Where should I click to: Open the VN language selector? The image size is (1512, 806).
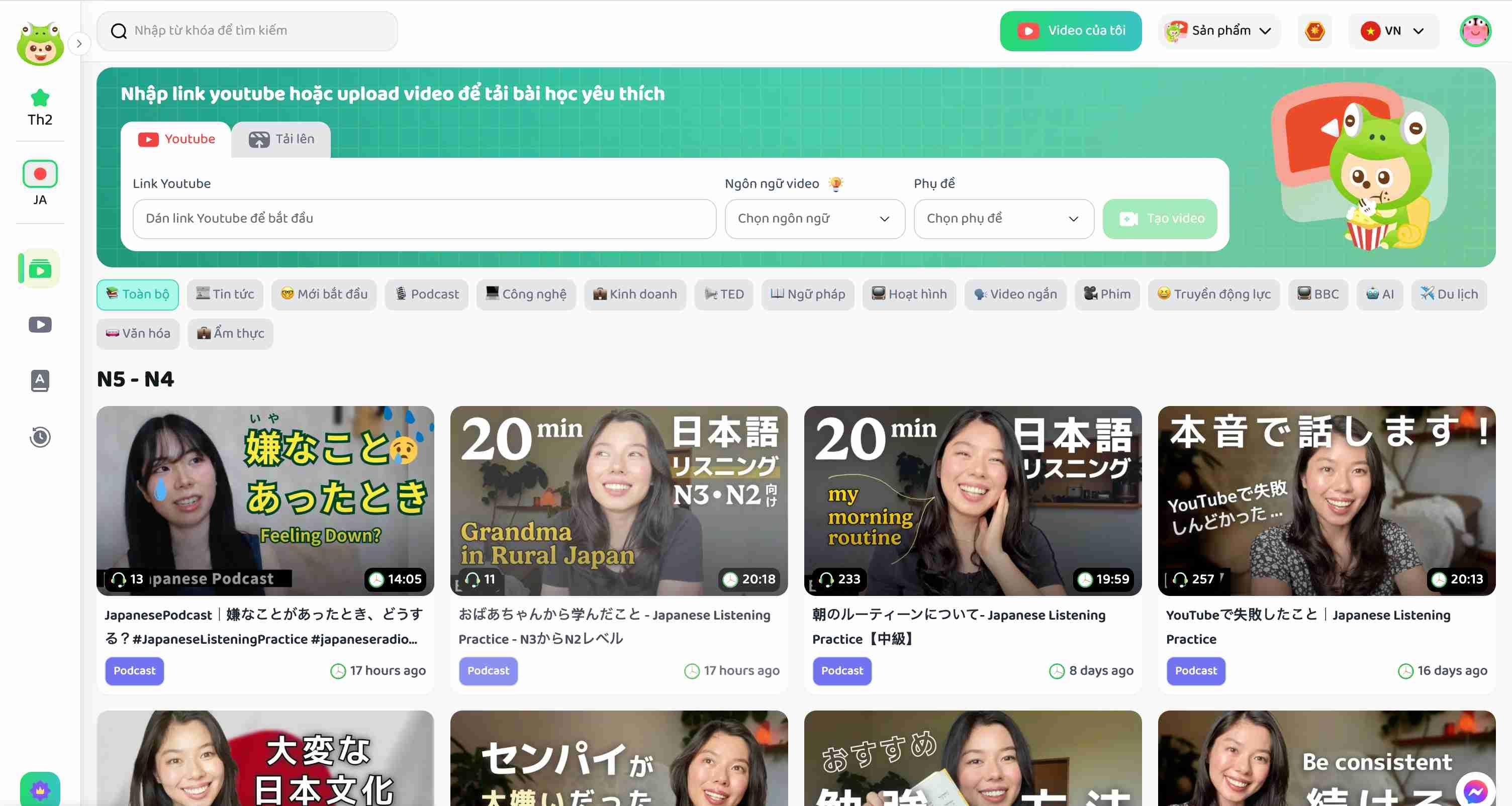coord(1393,31)
